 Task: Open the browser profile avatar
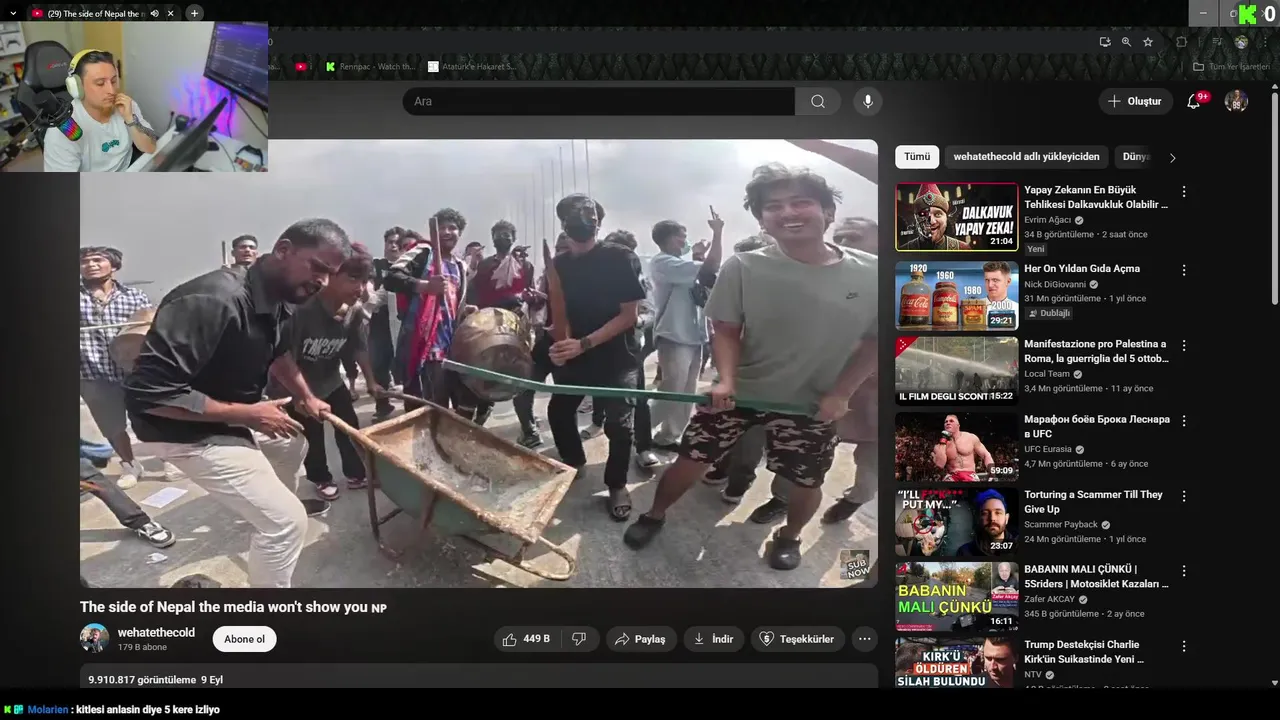tap(1241, 42)
